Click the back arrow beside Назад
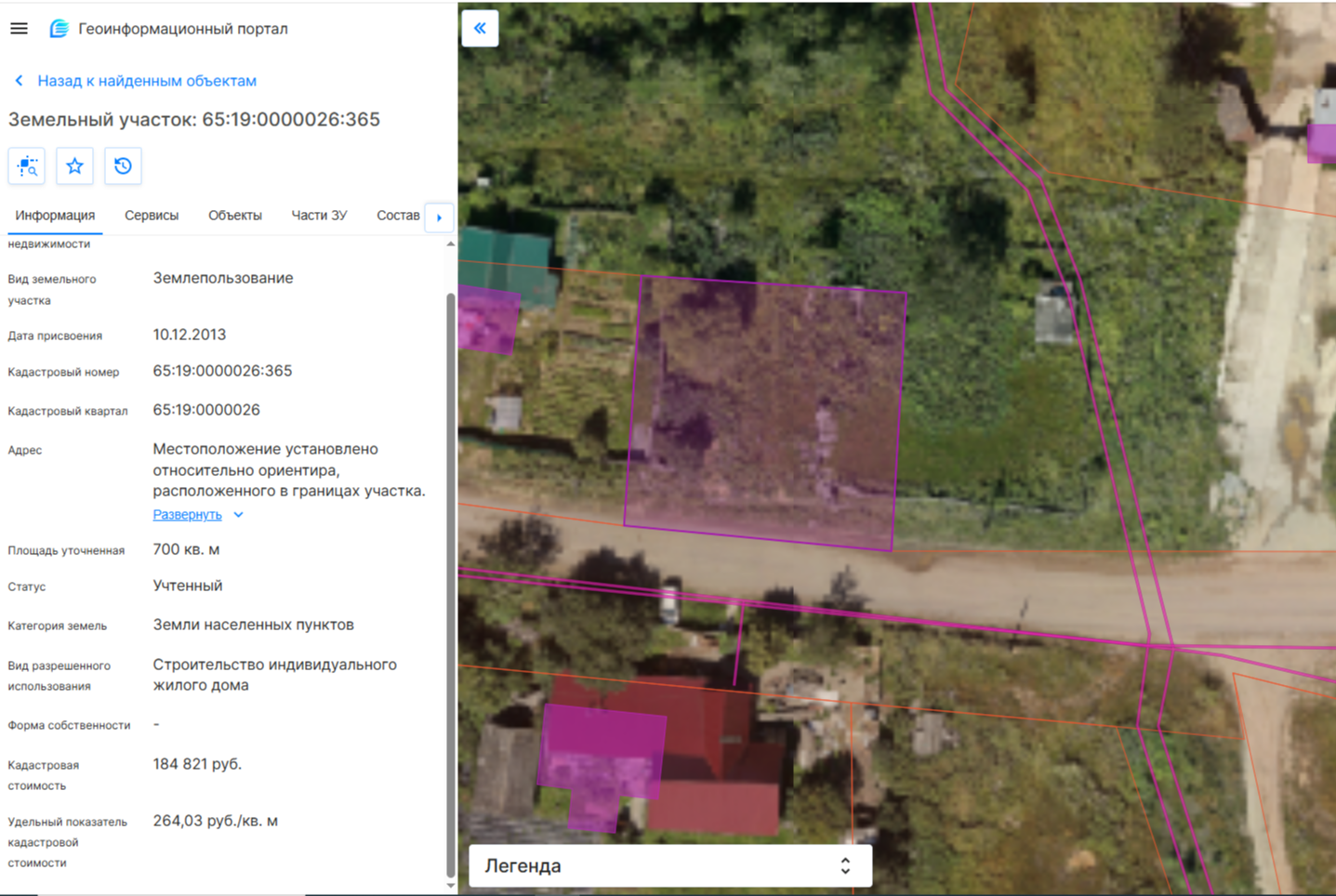The width and height of the screenshot is (1336, 896). coord(19,81)
